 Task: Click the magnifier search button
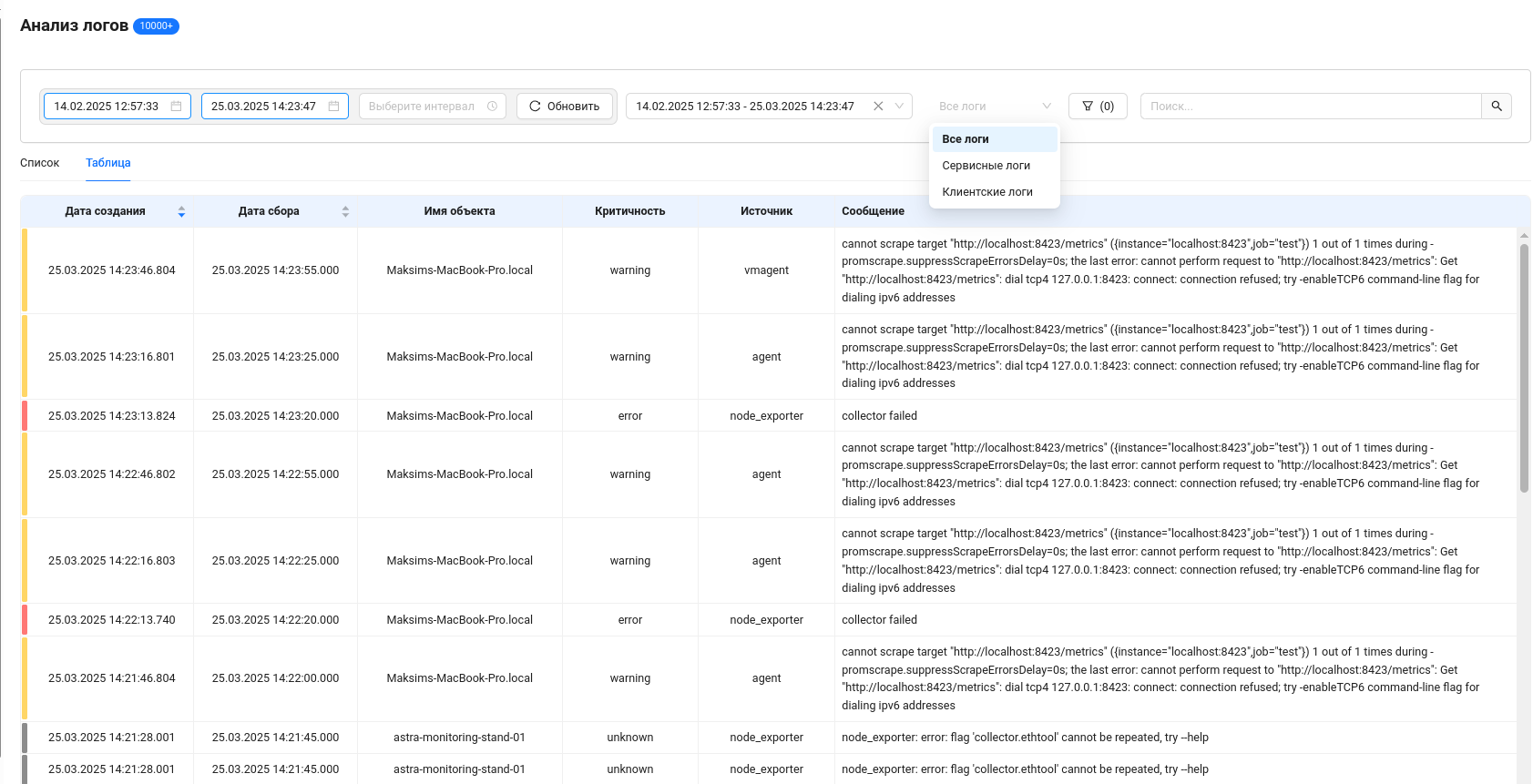click(x=1496, y=107)
